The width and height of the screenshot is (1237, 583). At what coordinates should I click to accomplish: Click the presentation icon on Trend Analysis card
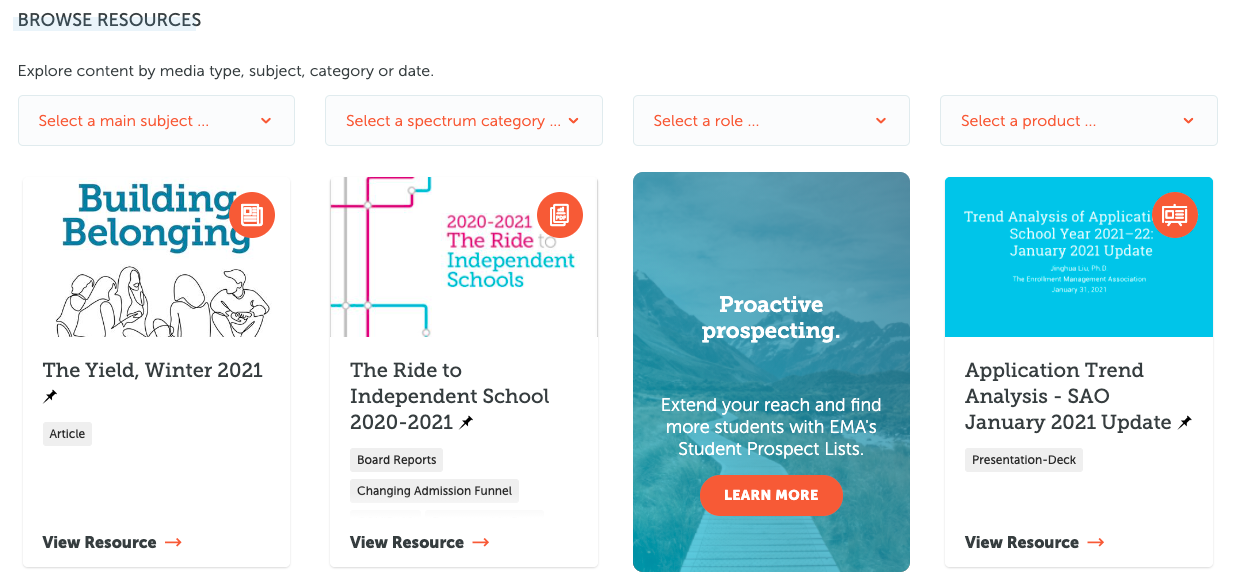click(x=1174, y=215)
